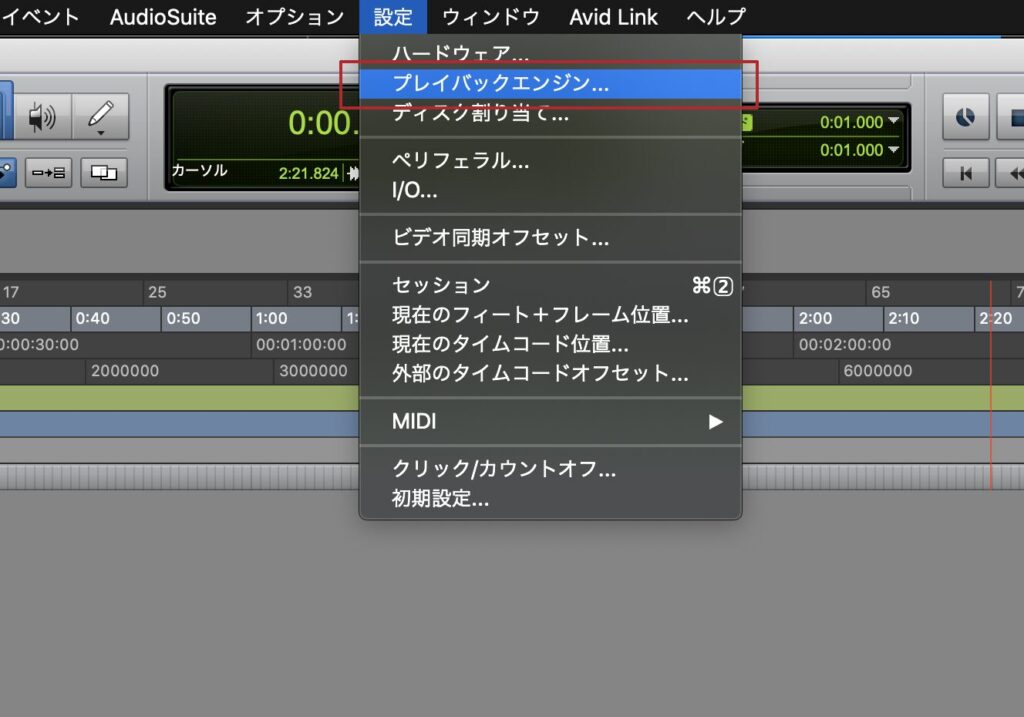Click the mirrored editing icon

point(103,173)
